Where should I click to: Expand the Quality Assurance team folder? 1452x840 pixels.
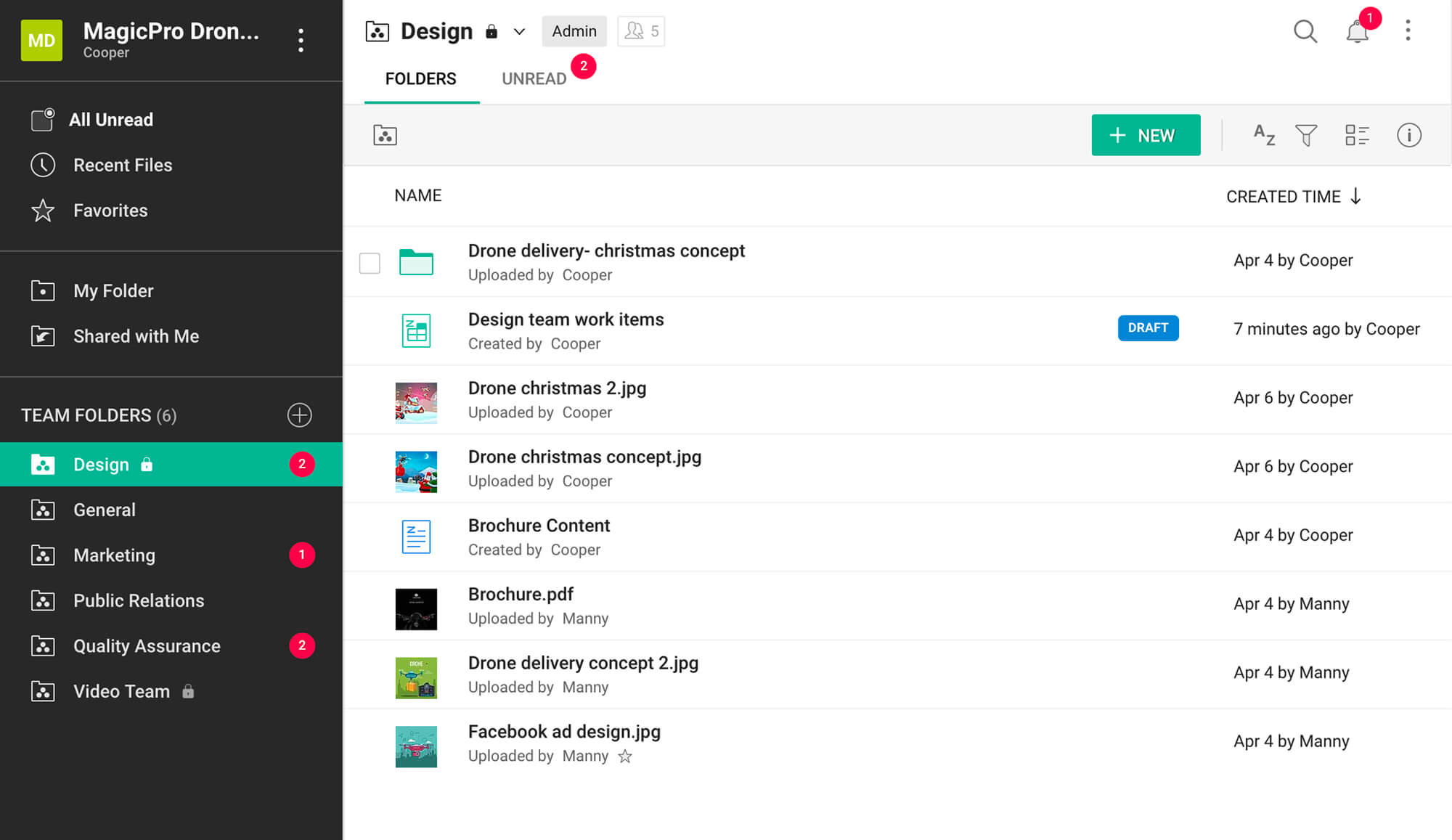146,645
